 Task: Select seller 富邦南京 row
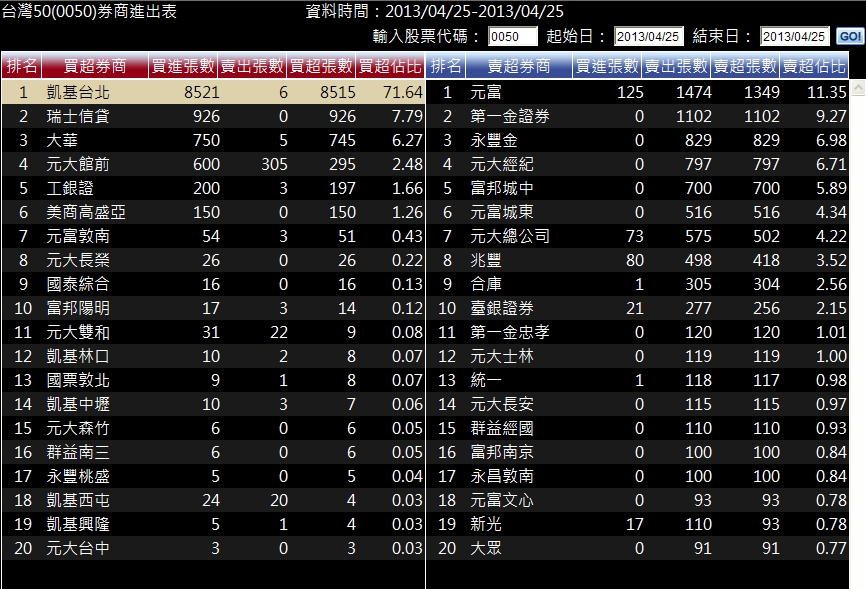637,452
